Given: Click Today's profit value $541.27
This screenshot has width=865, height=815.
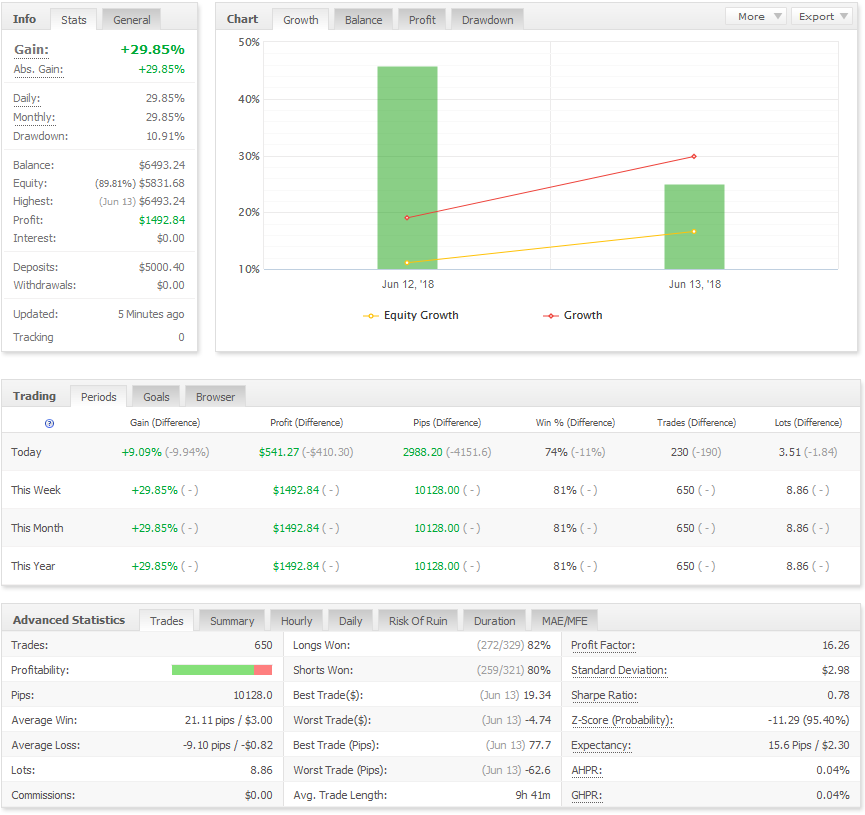Looking at the screenshot, I should (x=279, y=452).
